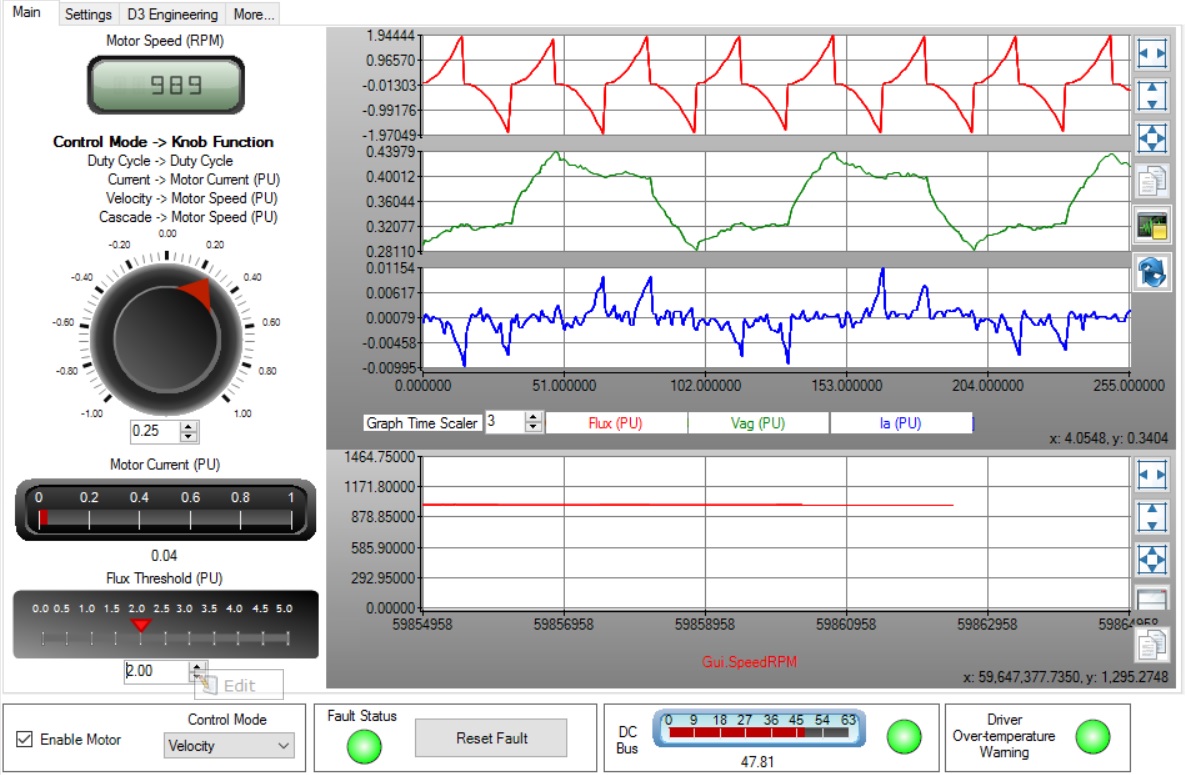
Task: Switch to the Main tab
Action: click(27, 12)
